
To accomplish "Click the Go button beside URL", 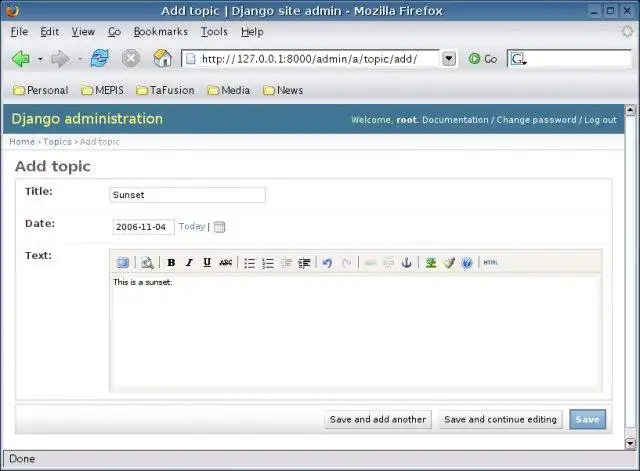I will [x=482, y=59].
